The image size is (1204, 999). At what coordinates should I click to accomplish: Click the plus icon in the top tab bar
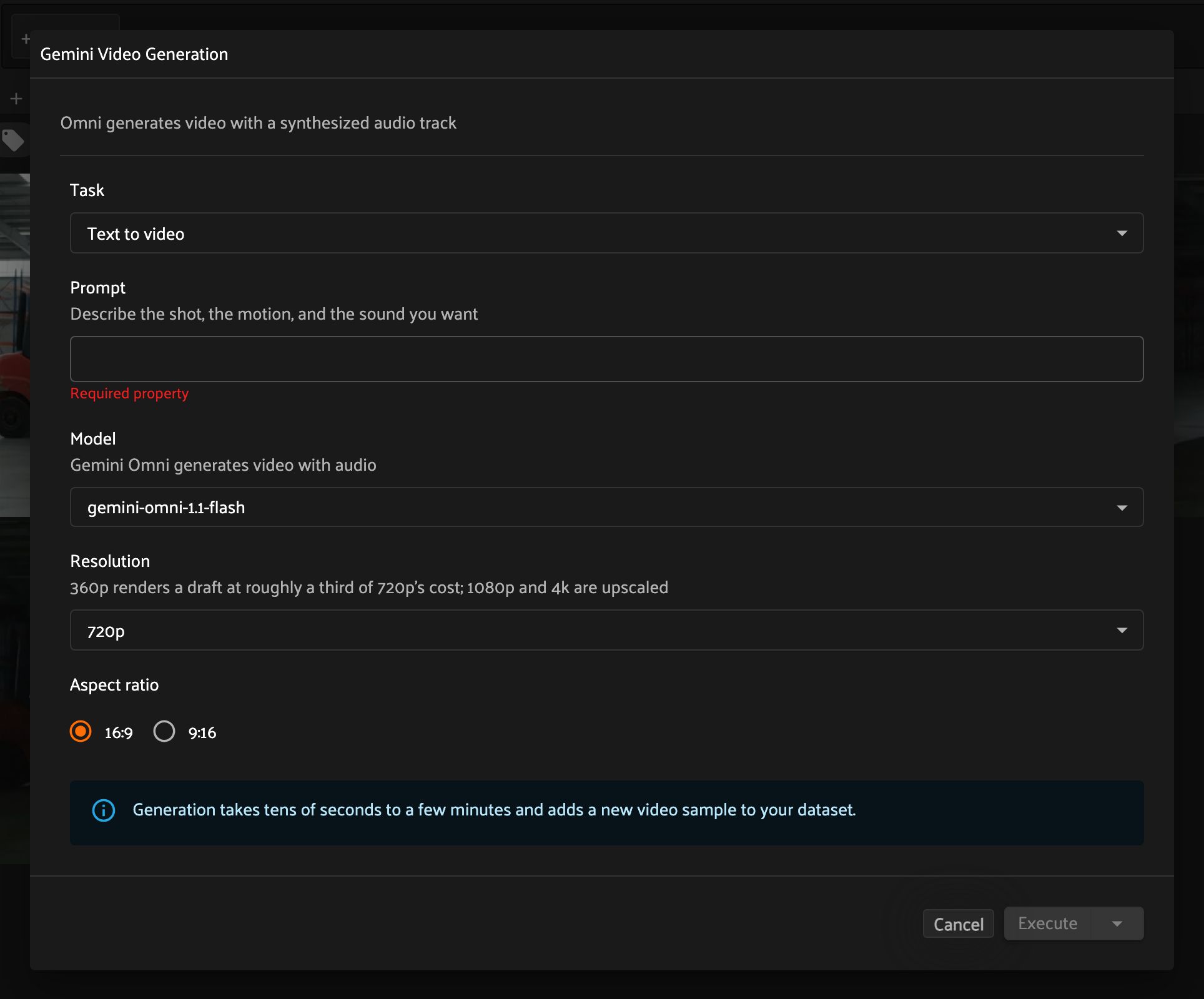pyautogui.click(x=26, y=39)
